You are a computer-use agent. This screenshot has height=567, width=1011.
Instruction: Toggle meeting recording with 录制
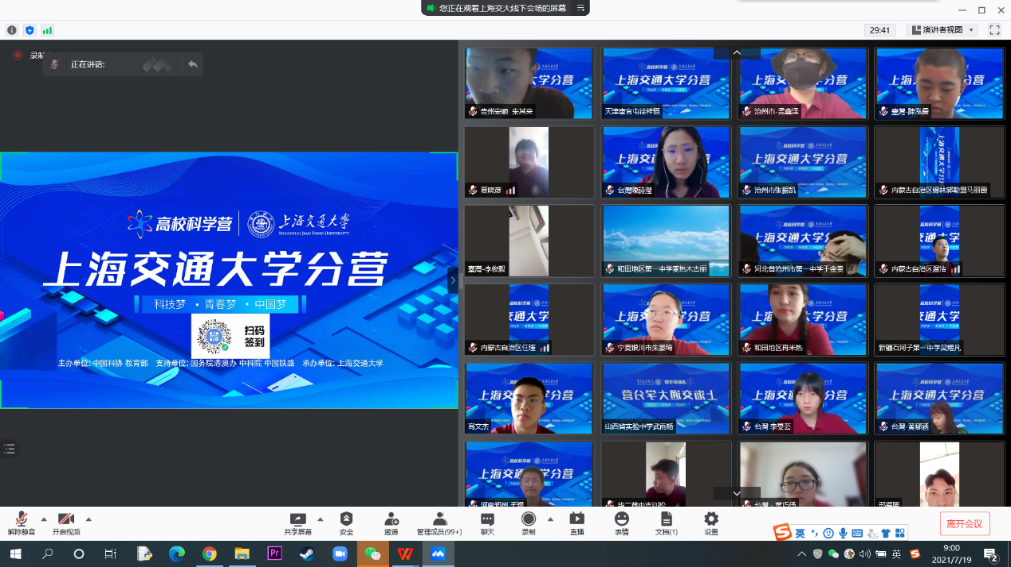pyautogui.click(x=529, y=523)
